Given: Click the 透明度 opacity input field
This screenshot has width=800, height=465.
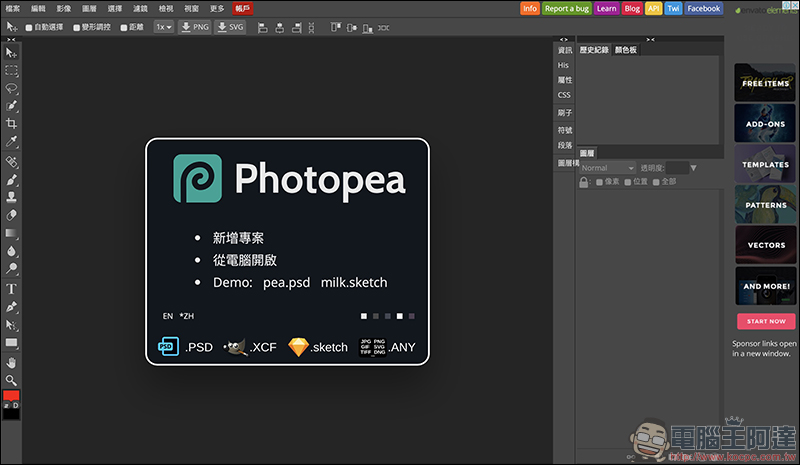Looking at the screenshot, I should [x=677, y=168].
